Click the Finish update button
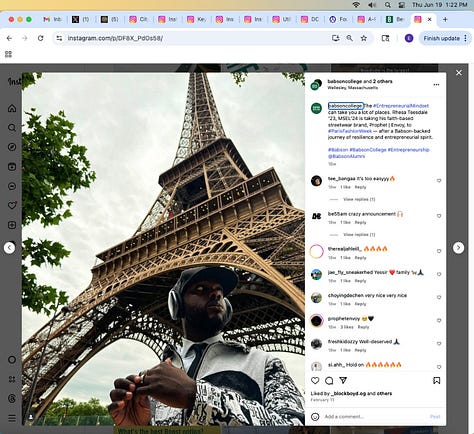Image resolution: width=474 pixels, height=434 pixels. (442, 38)
